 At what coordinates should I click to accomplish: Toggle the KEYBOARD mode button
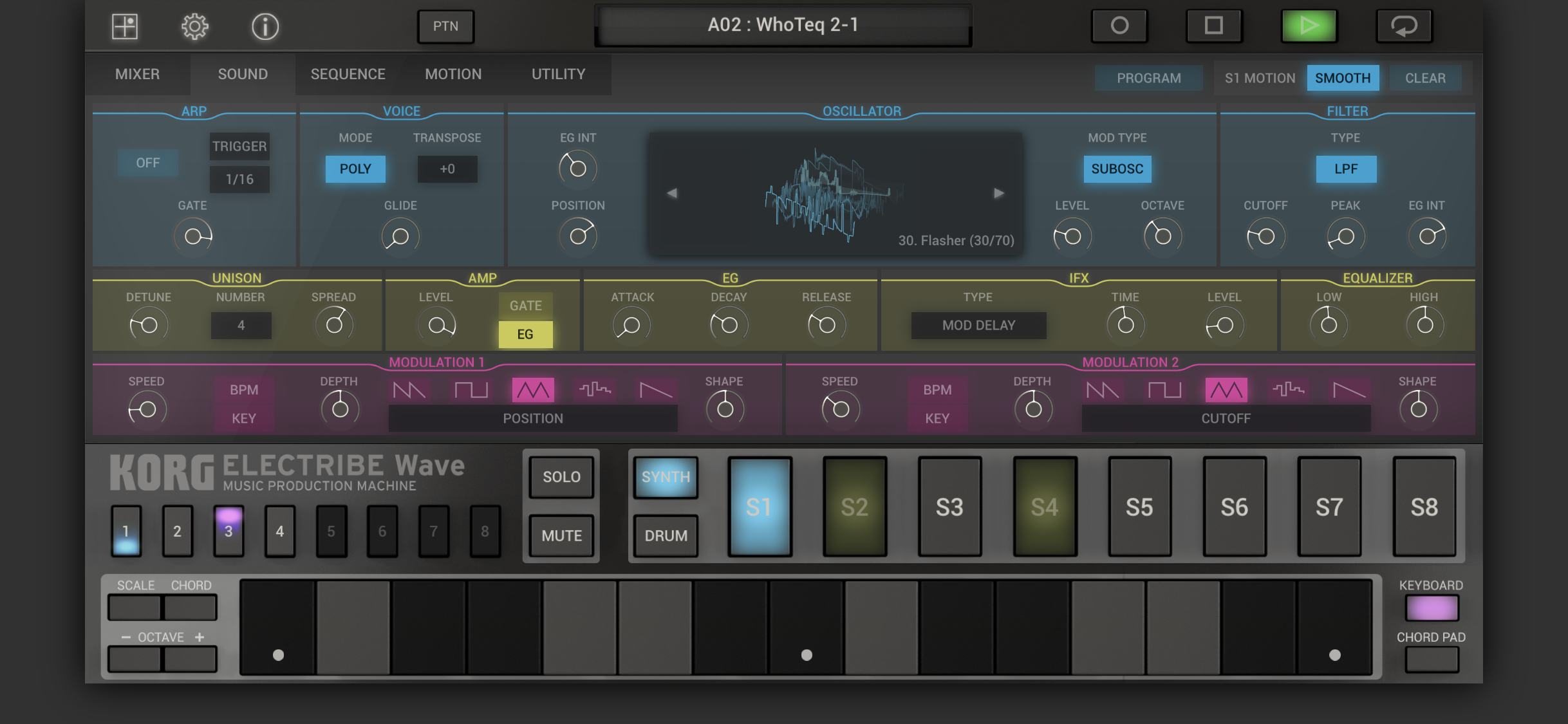coord(1432,608)
